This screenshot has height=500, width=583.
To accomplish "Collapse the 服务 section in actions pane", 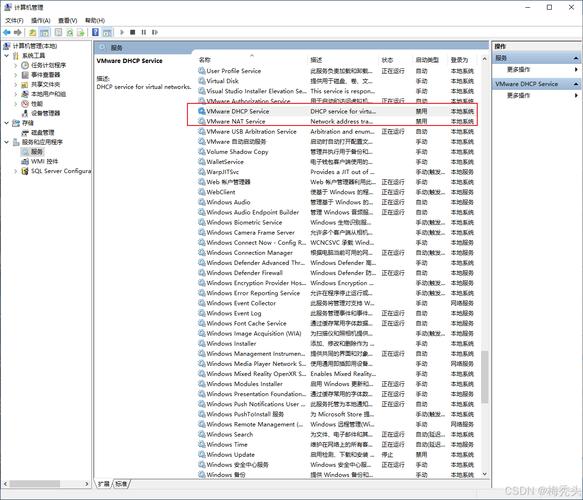I will [x=576, y=58].
